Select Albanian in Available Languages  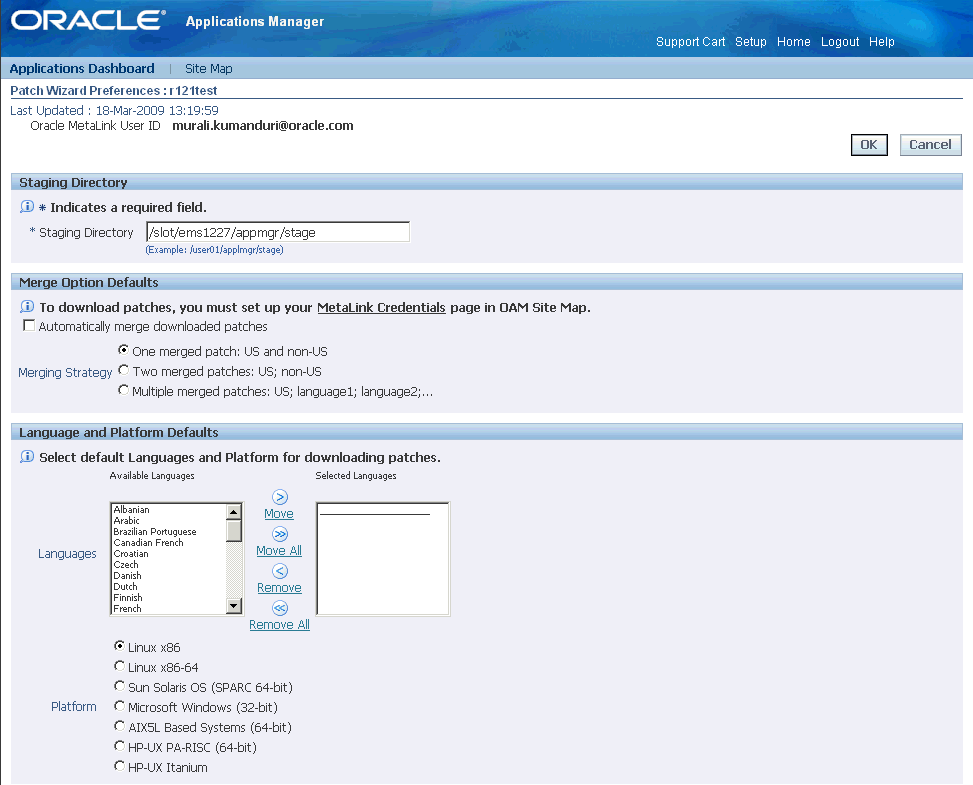click(x=131, y=509)
